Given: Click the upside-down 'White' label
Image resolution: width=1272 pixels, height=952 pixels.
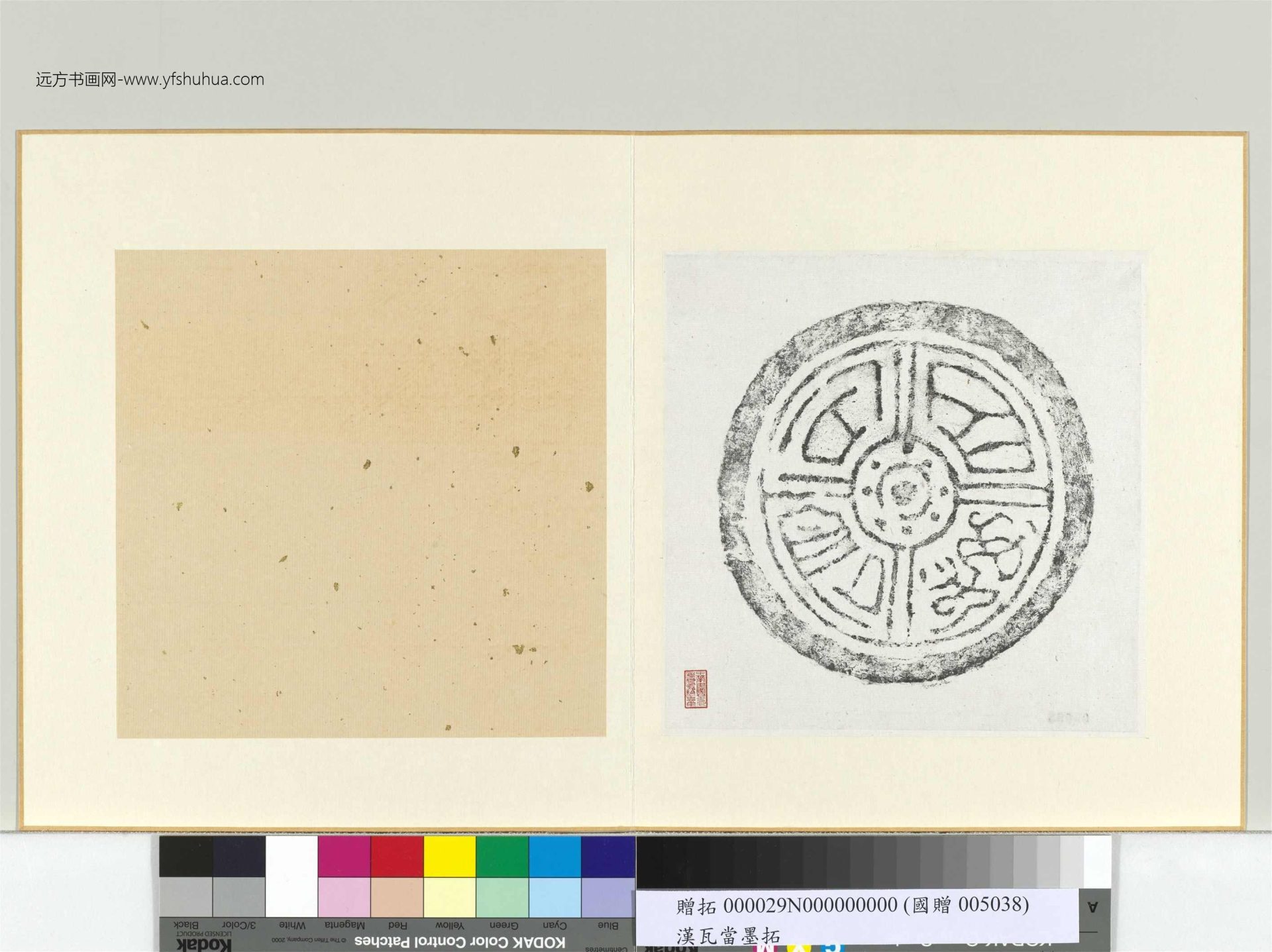Looking at the screenshot, I should pyautogui.click(x=292, y=925).
